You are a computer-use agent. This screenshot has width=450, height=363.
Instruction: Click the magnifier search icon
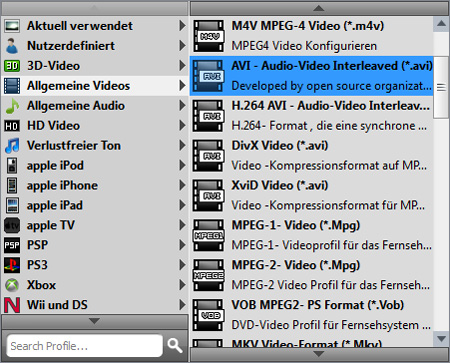pyautogui.click(x=175, y=346)
